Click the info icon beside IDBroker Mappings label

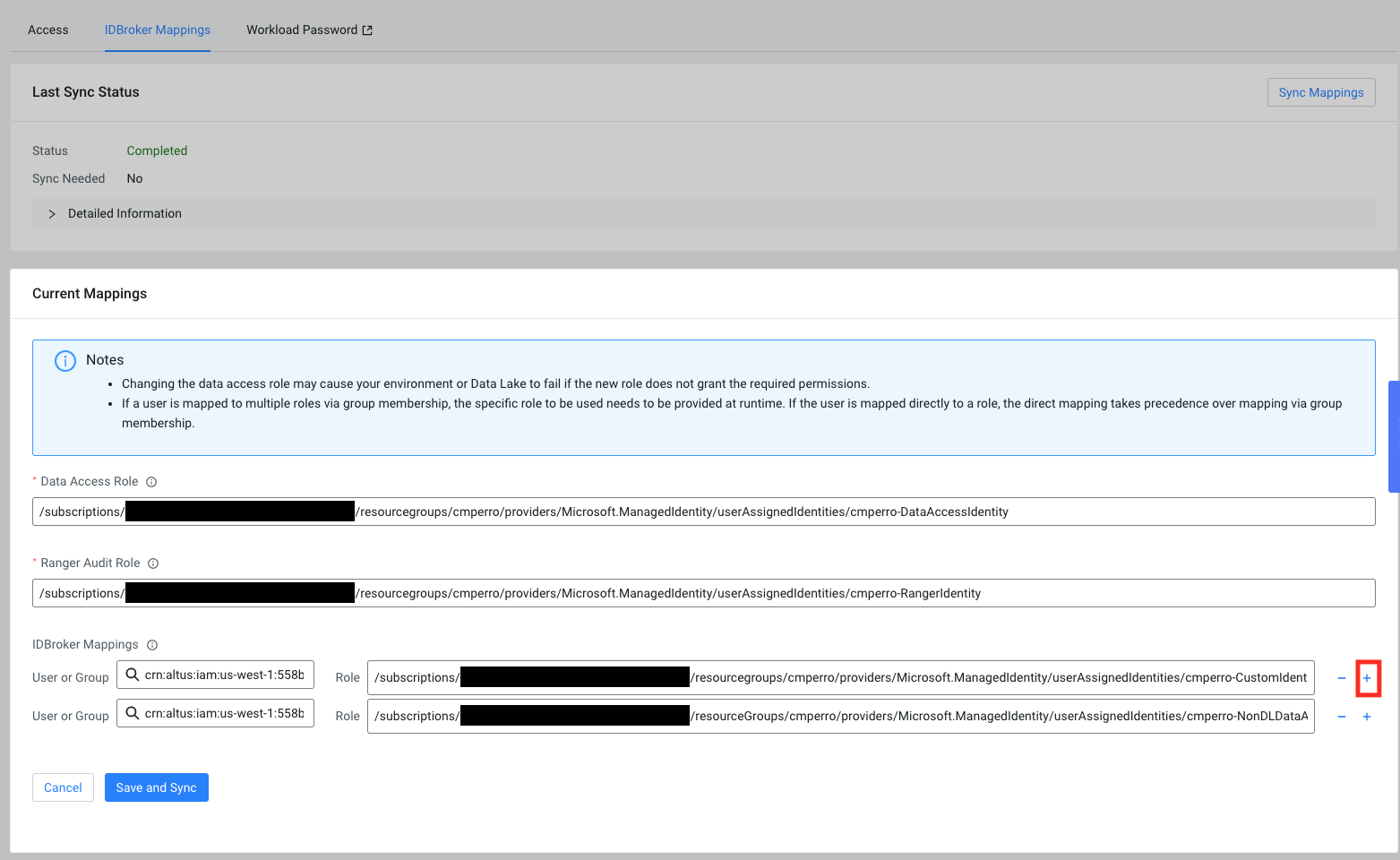[x=151, y=644]
